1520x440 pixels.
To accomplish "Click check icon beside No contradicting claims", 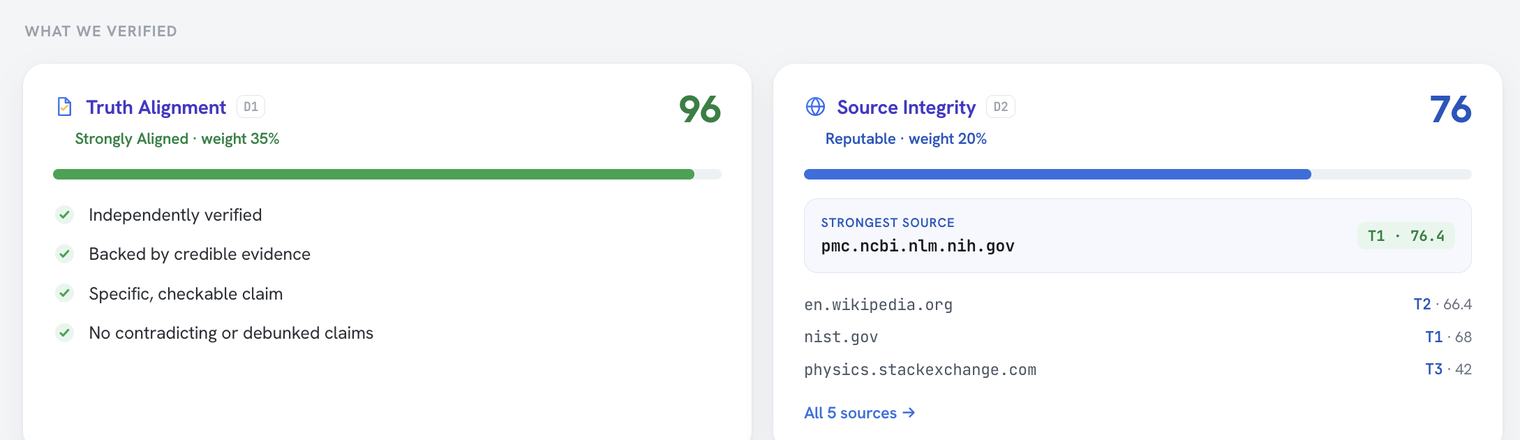I will coord(64,332).
